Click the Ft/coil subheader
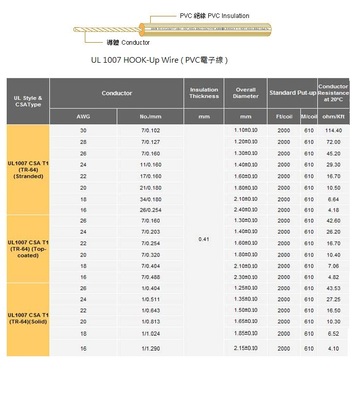This screenshot has width=360, height=403. (284, 117)
